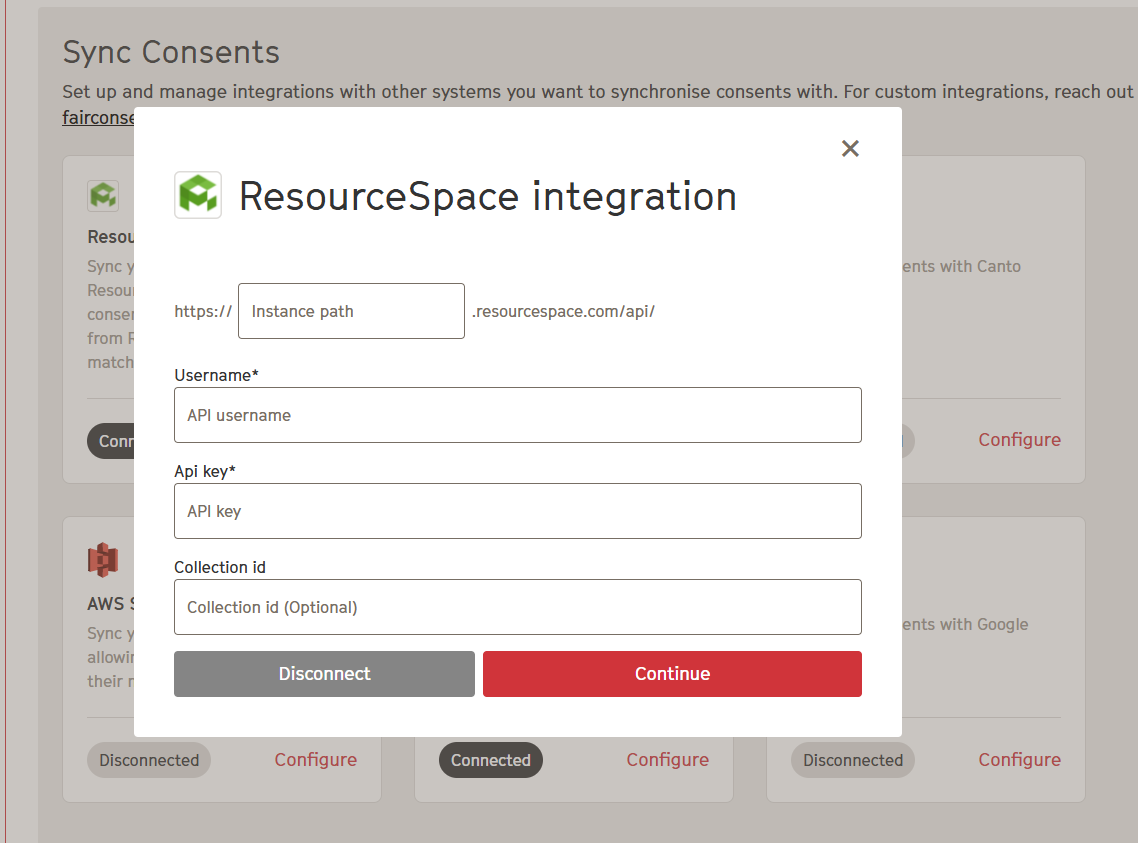Open Configure for the Canto integration card
The height and width of the screenshot is (843, 1138).
click(x=1019, y=440)
